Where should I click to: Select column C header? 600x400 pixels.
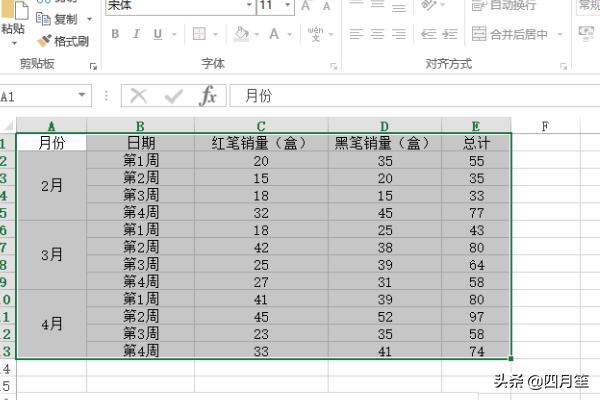[x=261, y=126]
